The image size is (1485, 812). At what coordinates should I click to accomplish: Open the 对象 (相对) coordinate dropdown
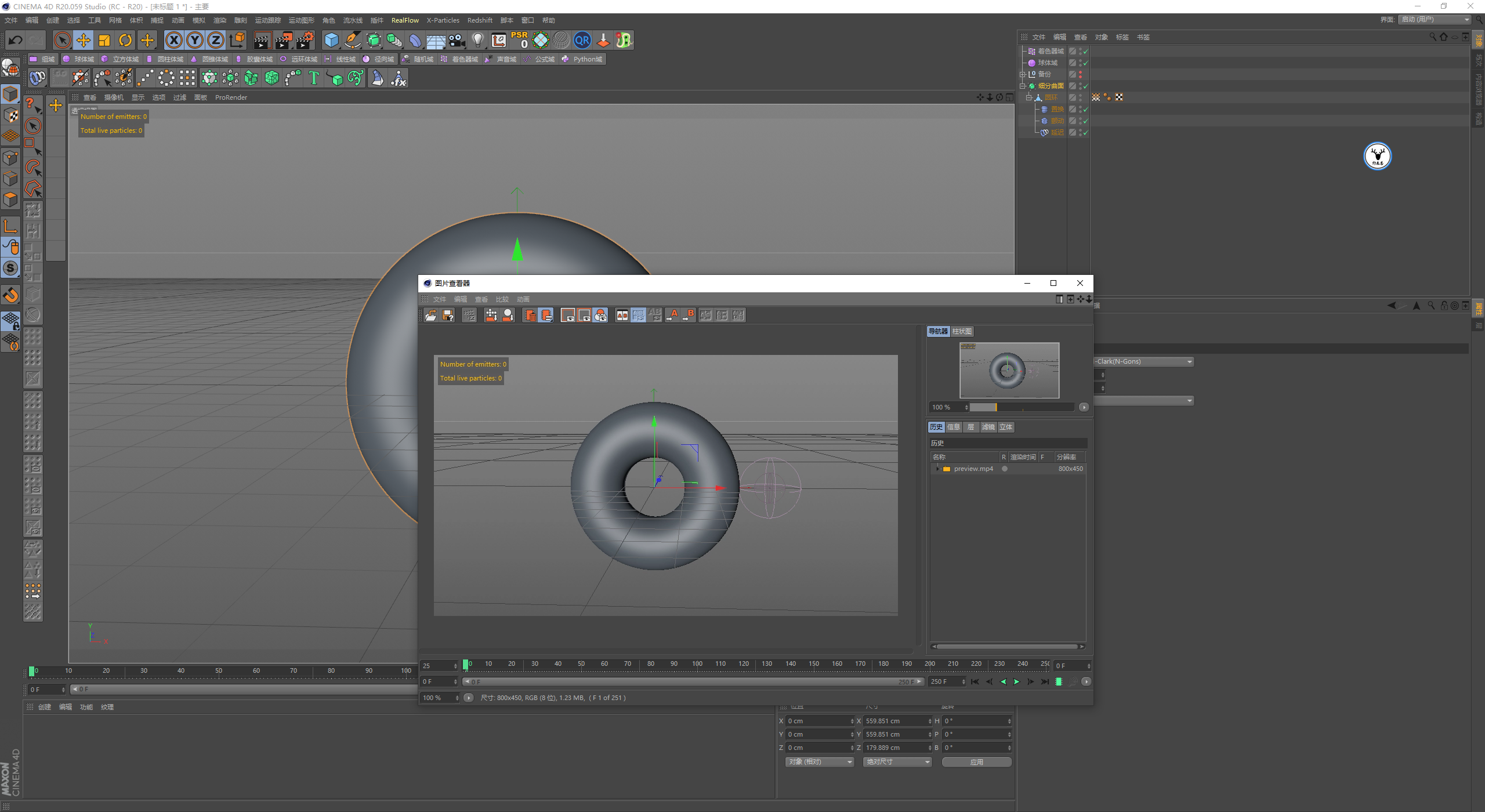[820, 762]
